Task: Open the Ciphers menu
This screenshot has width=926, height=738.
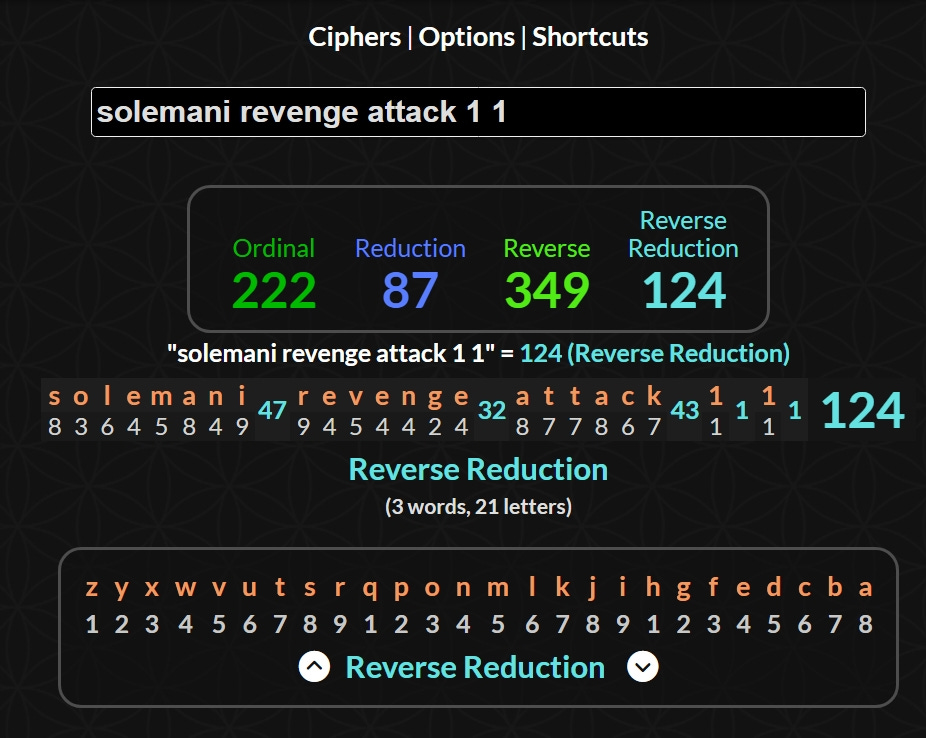Action: (354, 37)
